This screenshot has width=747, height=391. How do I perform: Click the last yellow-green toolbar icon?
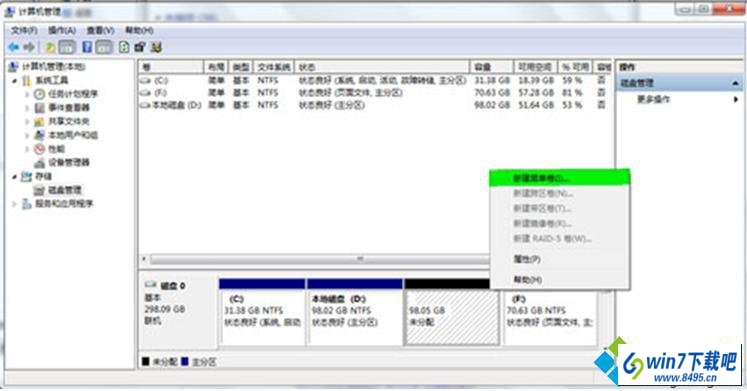pos(156,47)
